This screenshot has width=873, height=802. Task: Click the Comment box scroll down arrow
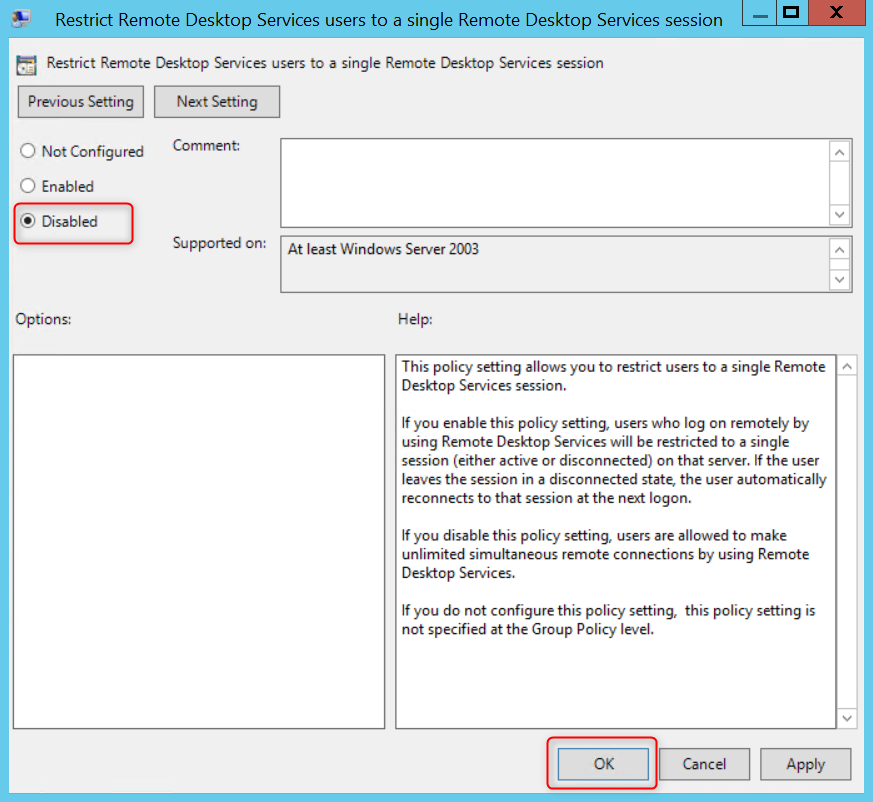point(840,214)
